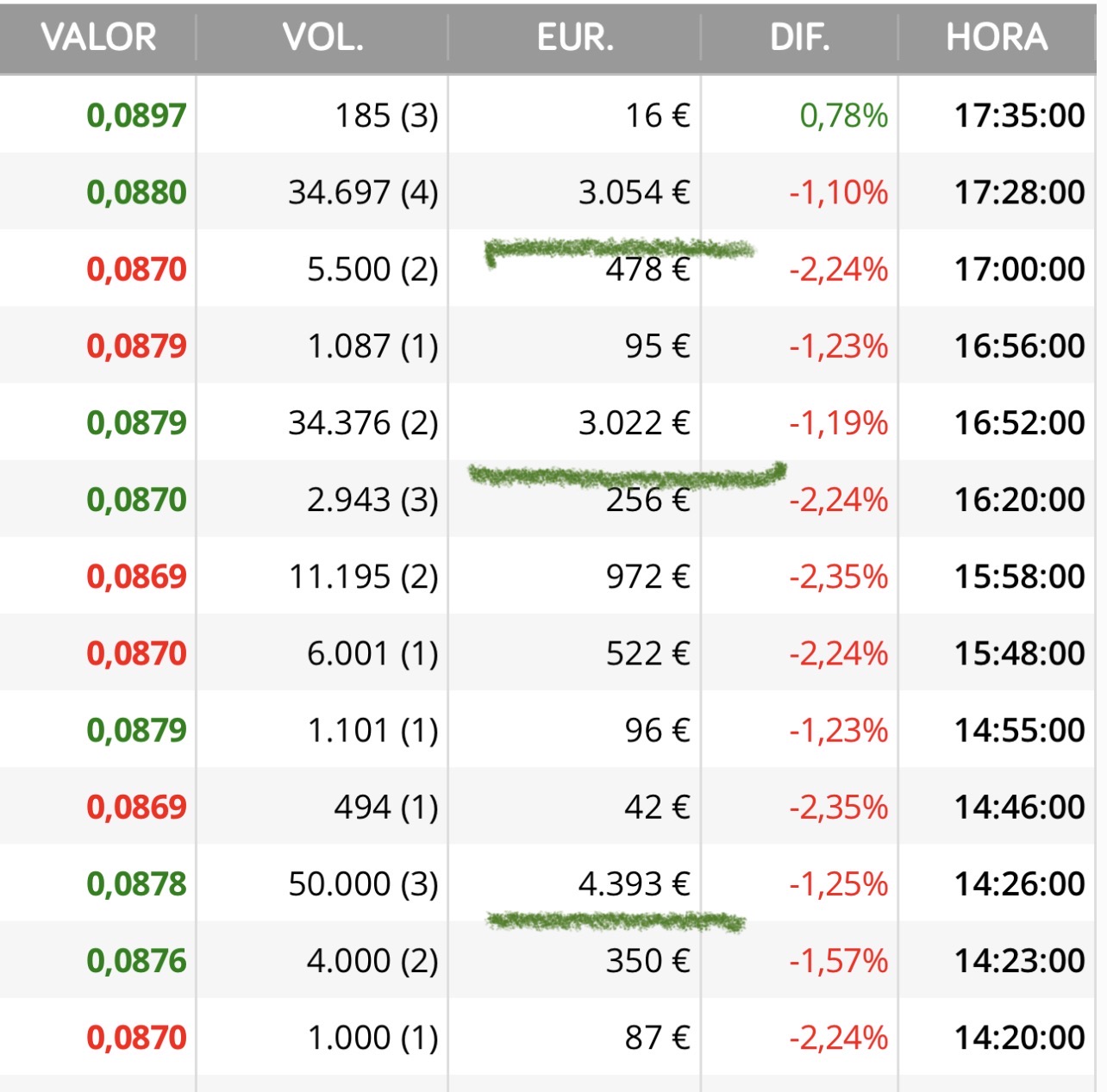Screen dimensions: 1107x1092
Task: Select the 14:20:00 time entry
Action: (x=1019, y=1038)
